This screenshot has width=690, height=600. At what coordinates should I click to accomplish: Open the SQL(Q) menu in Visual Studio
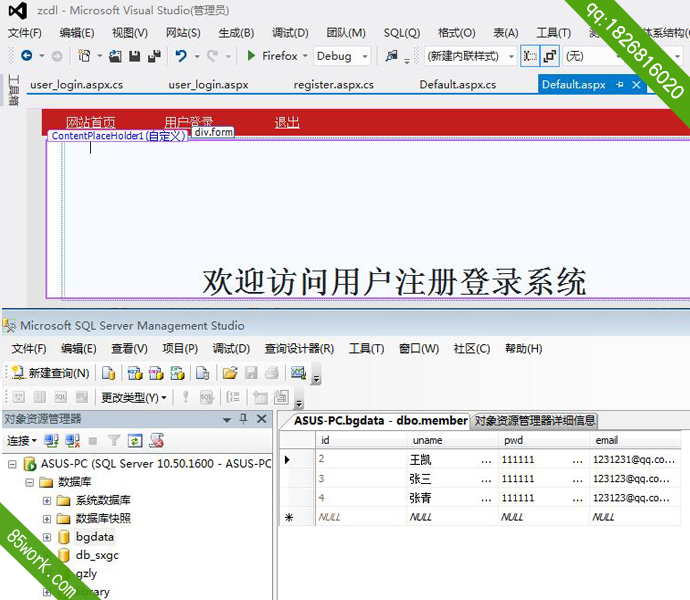402,33
